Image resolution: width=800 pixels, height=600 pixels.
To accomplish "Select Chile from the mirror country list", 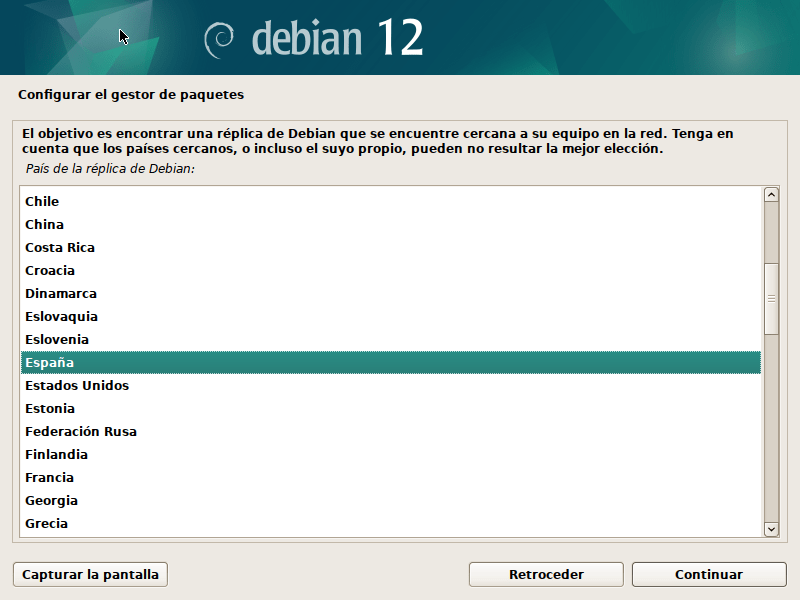I will tap(391, 202).
